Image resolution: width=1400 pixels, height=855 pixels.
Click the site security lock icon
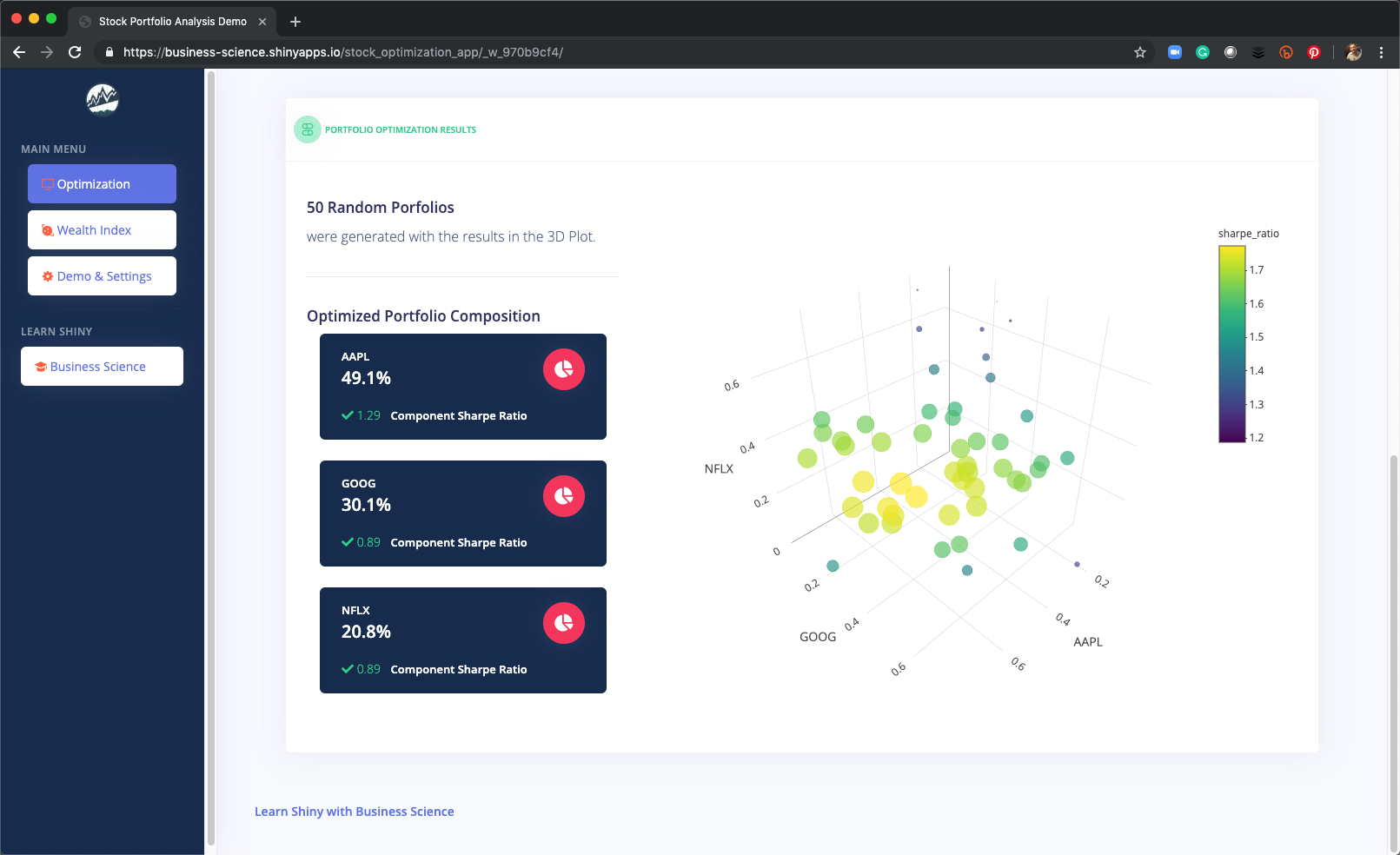[x=109, y=52]
